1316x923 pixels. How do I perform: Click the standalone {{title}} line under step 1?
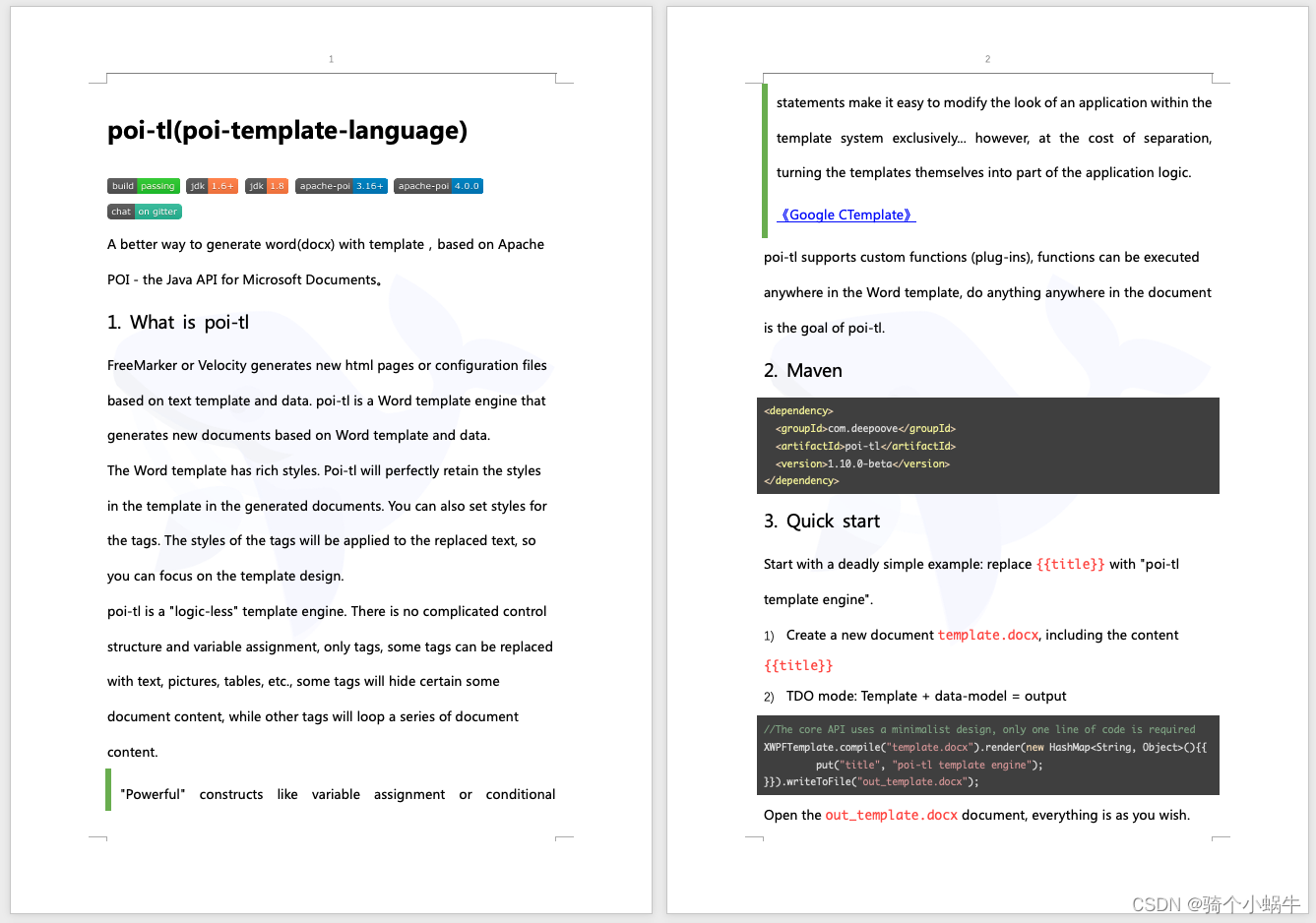pos(798,665)
